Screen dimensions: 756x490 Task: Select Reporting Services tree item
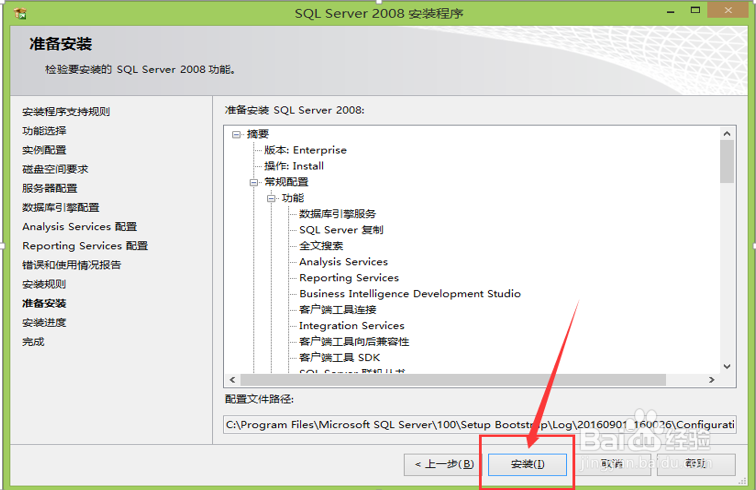tap(349, 277)
